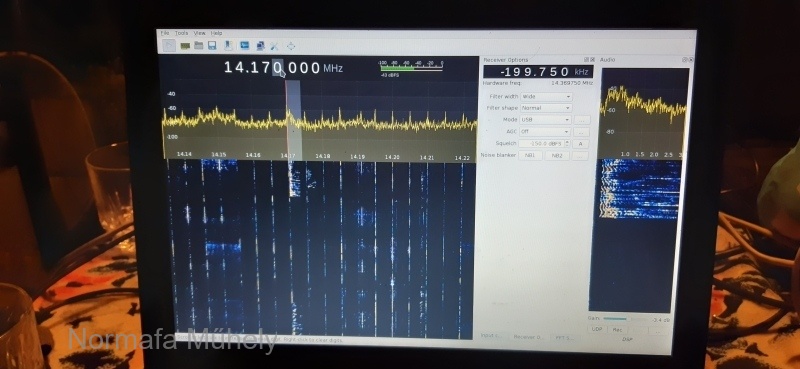Click the highlighted filter passband at 14.17
Screen dimensions: 800x369
tap(294, 120)
